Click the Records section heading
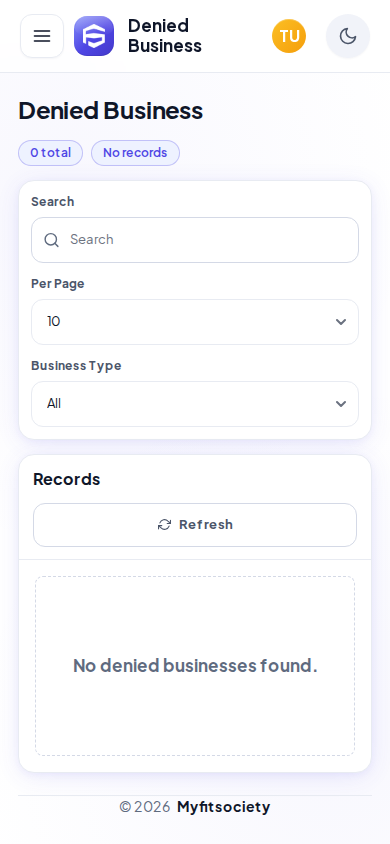Image resolution: width=390 pixels, height=844 pixels. click(x=67, y=479)
